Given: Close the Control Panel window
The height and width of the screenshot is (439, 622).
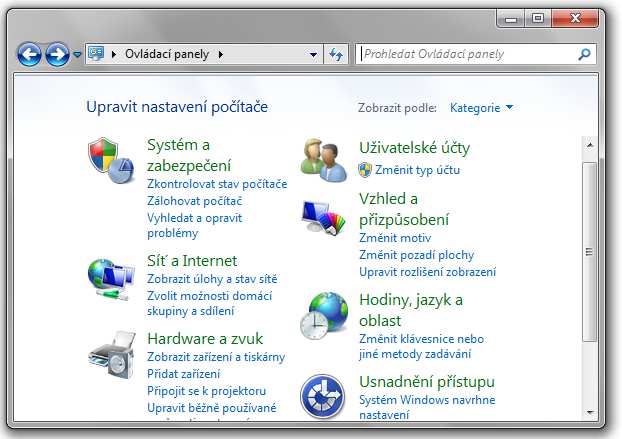Looking at the screenshot, I should coord(575,19).
